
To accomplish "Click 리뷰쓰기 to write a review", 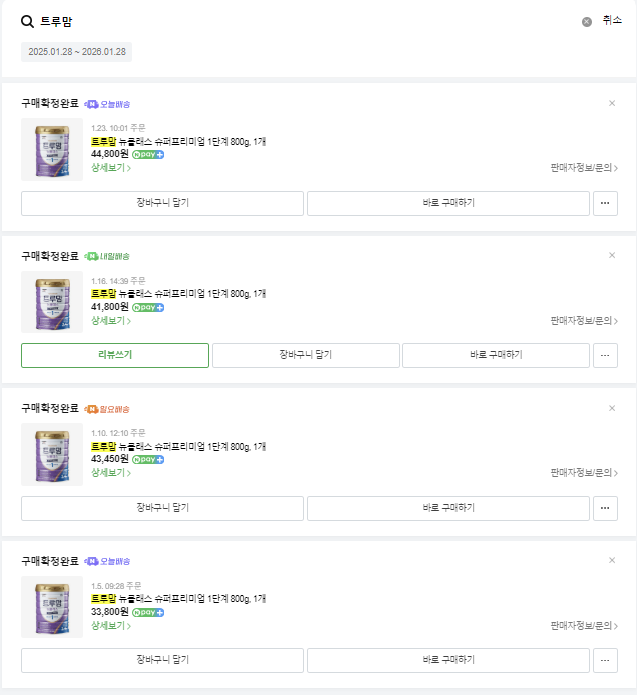I will point(115,355).
